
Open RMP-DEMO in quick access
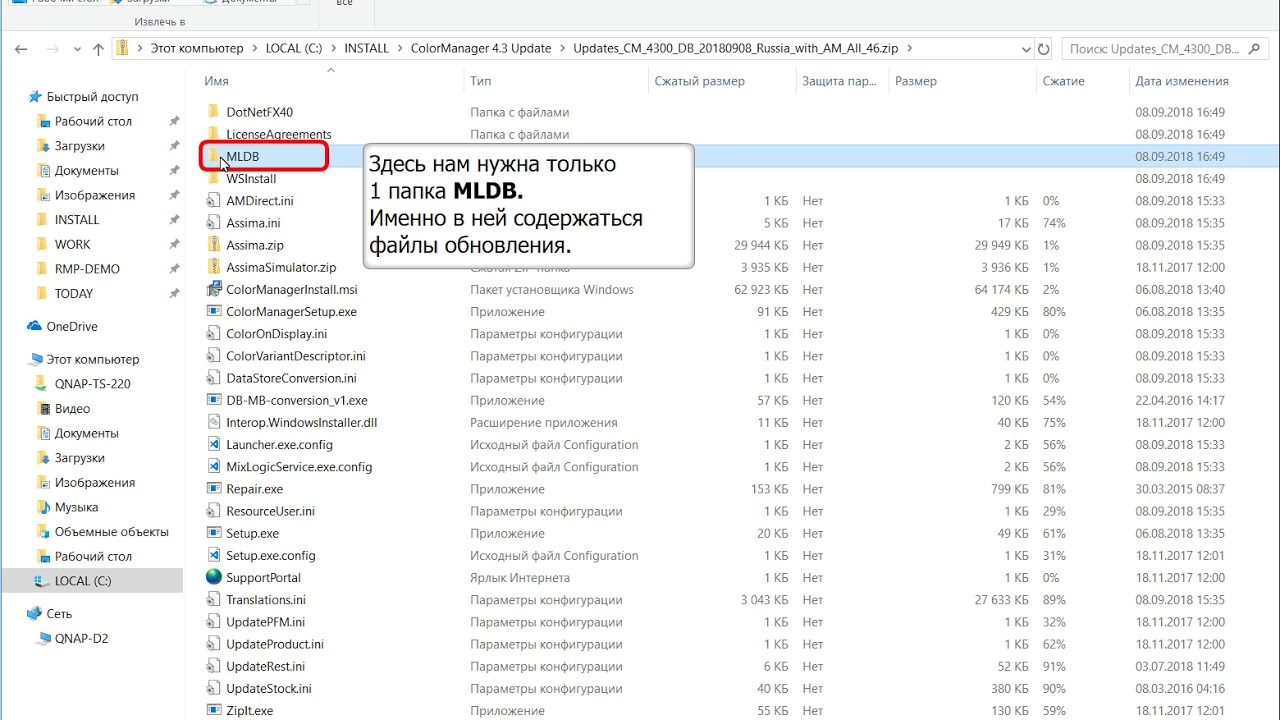point(87,269)
